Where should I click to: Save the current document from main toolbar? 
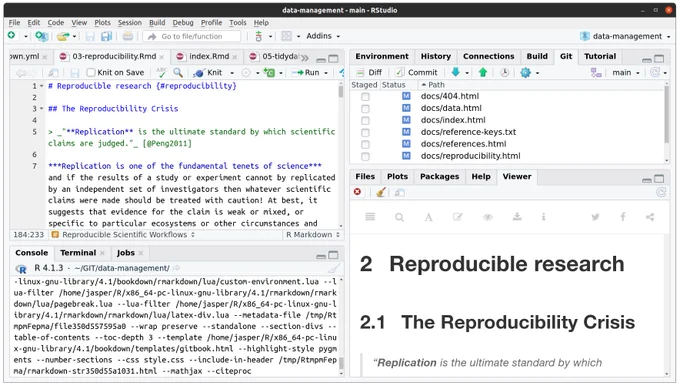pos(90,36)
